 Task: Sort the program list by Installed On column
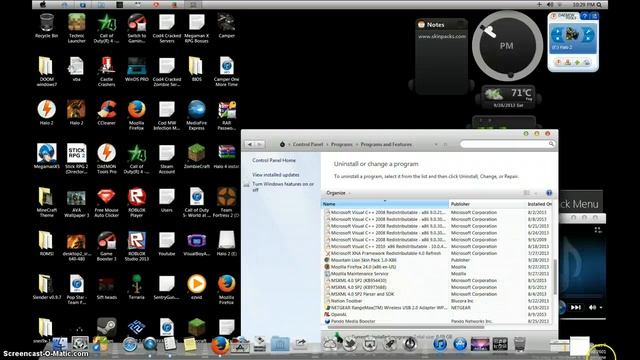coord(539,204)
